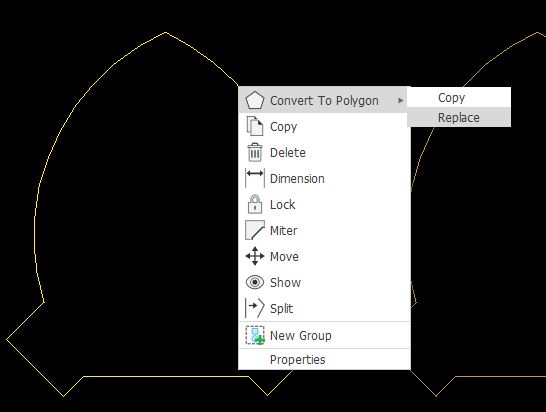Viewport: 546px width, 412px height.
Task: Select the Dimension menu entry
Action: 324,178
